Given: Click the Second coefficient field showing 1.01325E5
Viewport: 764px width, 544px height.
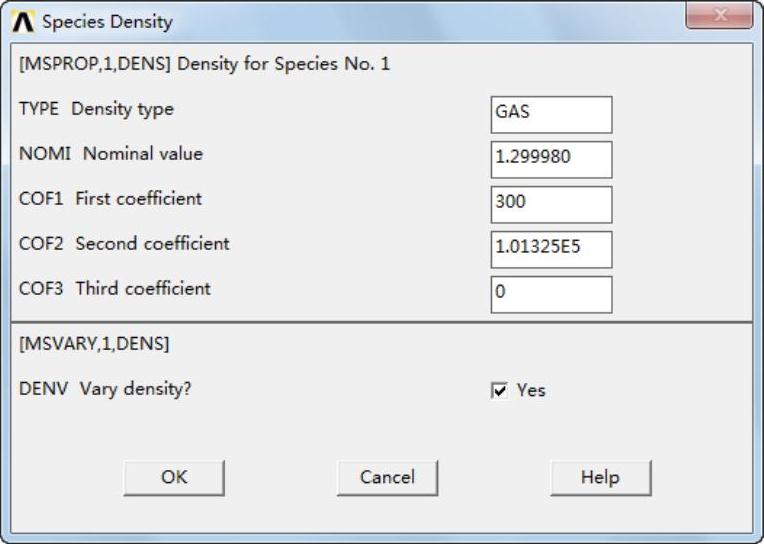Looking at the screenshot, I should point(551,250).
